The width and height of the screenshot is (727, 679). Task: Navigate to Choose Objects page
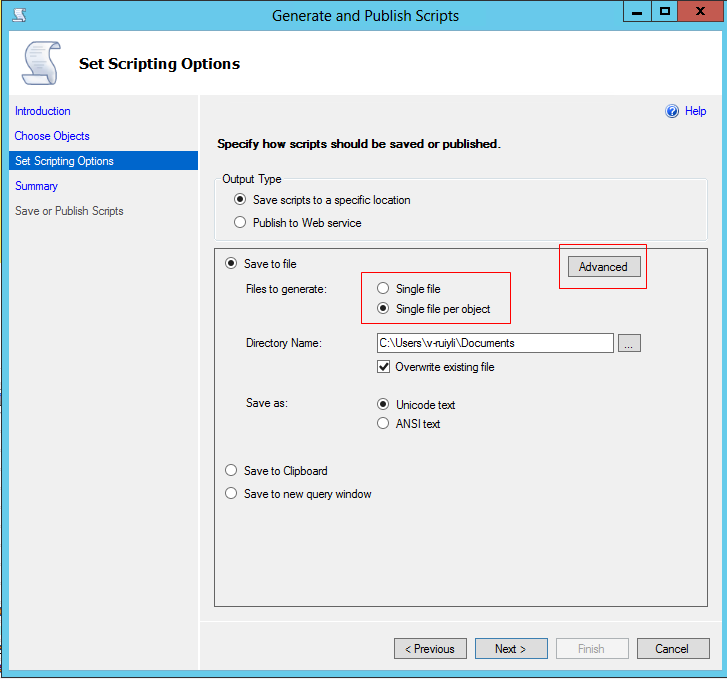(52, 136)
